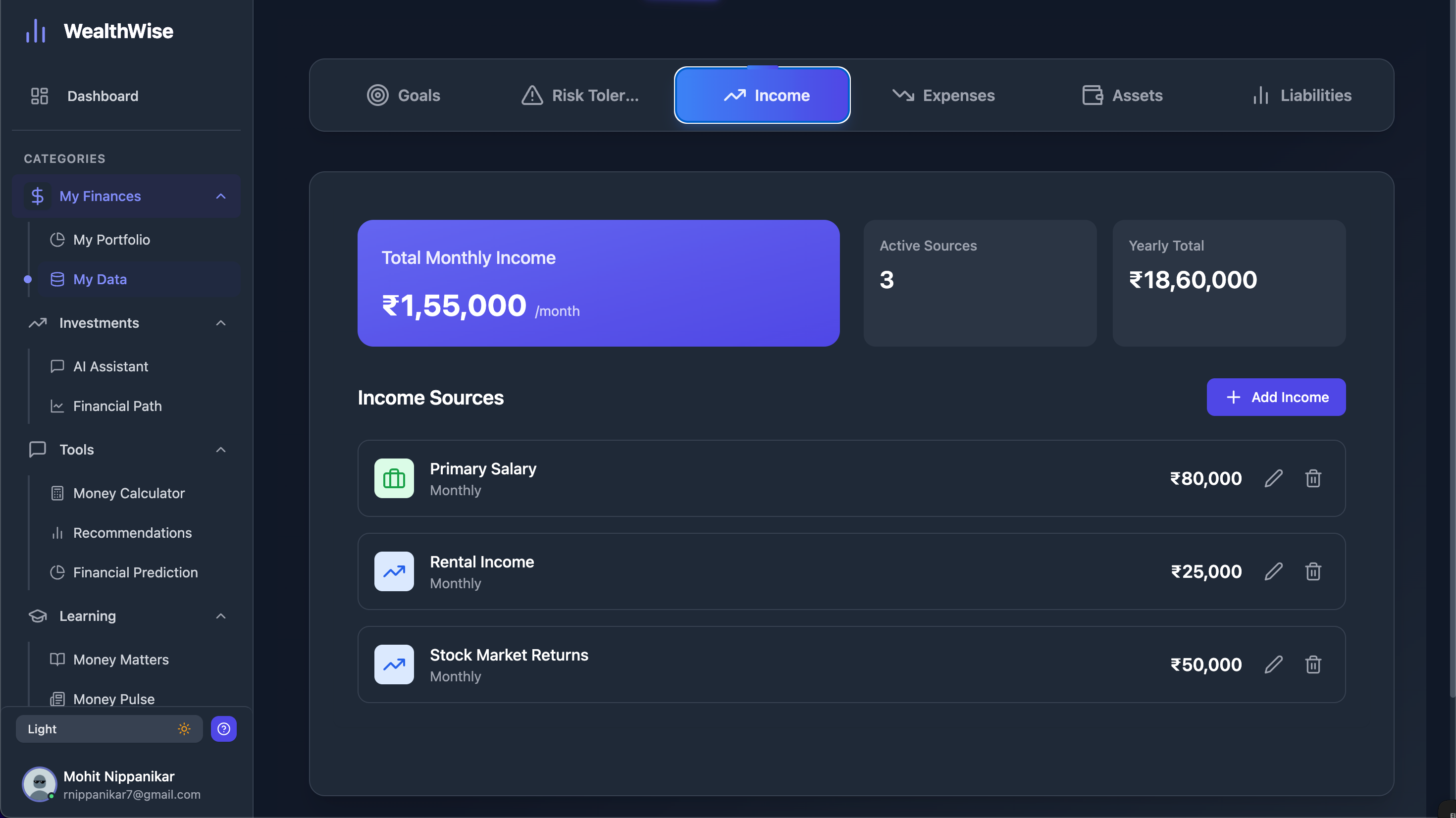
Task: Open Money Calculator in sidebar
Action: [128, 493]
